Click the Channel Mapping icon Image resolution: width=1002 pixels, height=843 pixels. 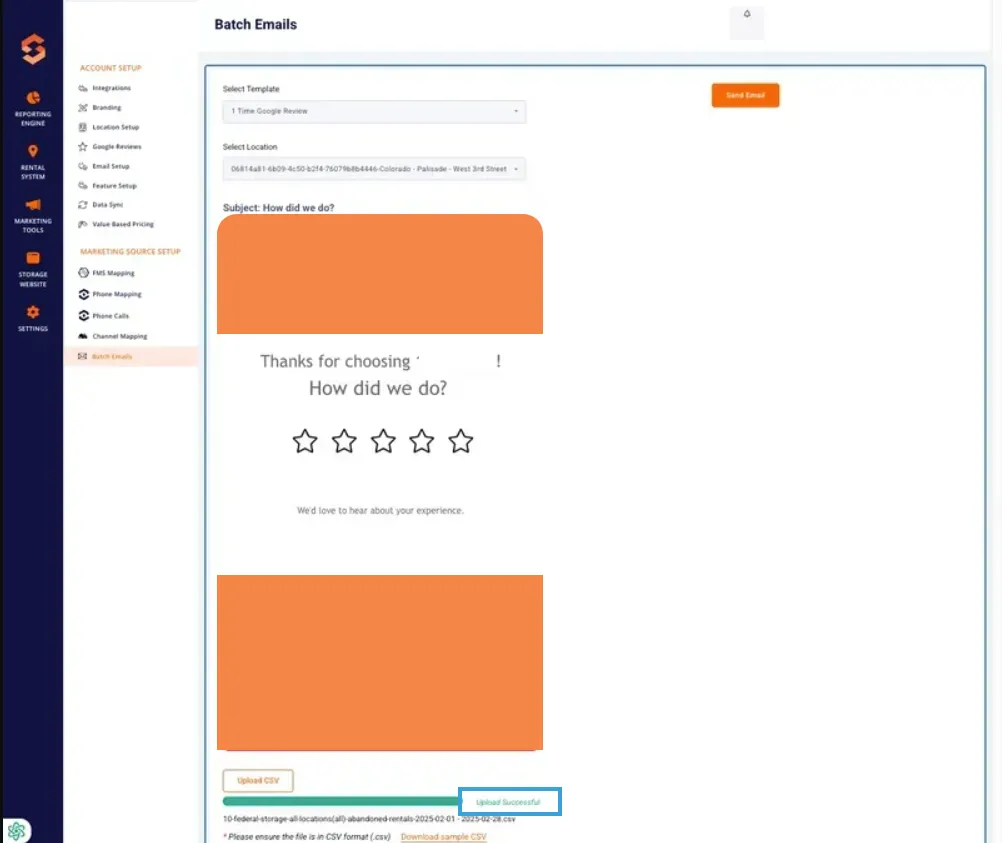(x=83, y=336)
